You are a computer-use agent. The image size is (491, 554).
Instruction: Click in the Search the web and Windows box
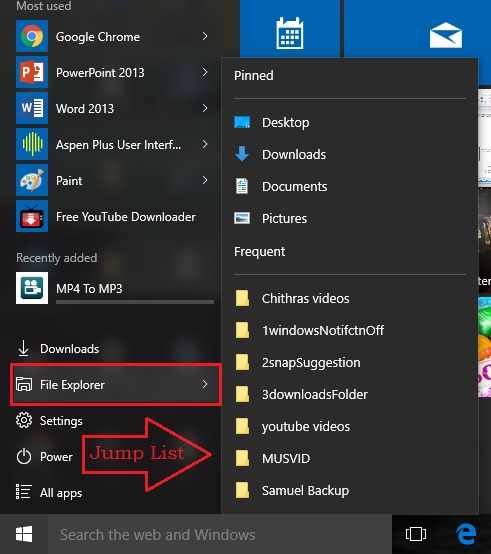click(220, 534)
